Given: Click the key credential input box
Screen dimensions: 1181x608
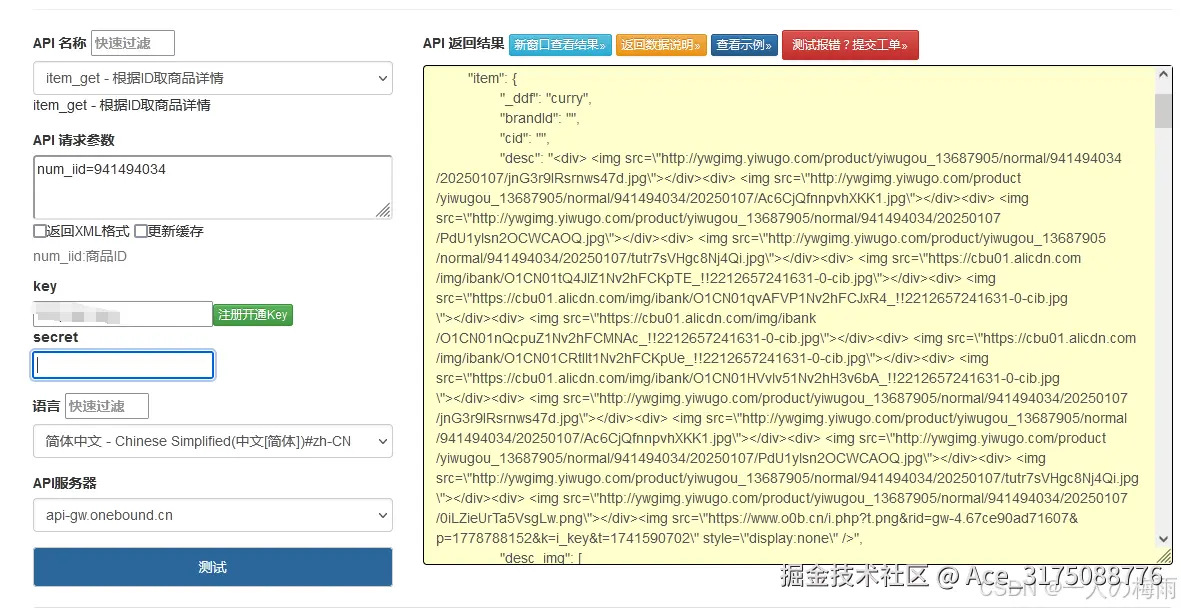Looking at the screenshot, I should pos(120,314).
